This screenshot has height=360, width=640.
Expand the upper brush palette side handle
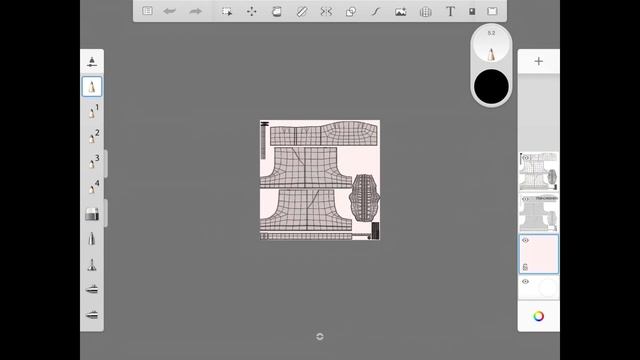(x=106, y=163)
